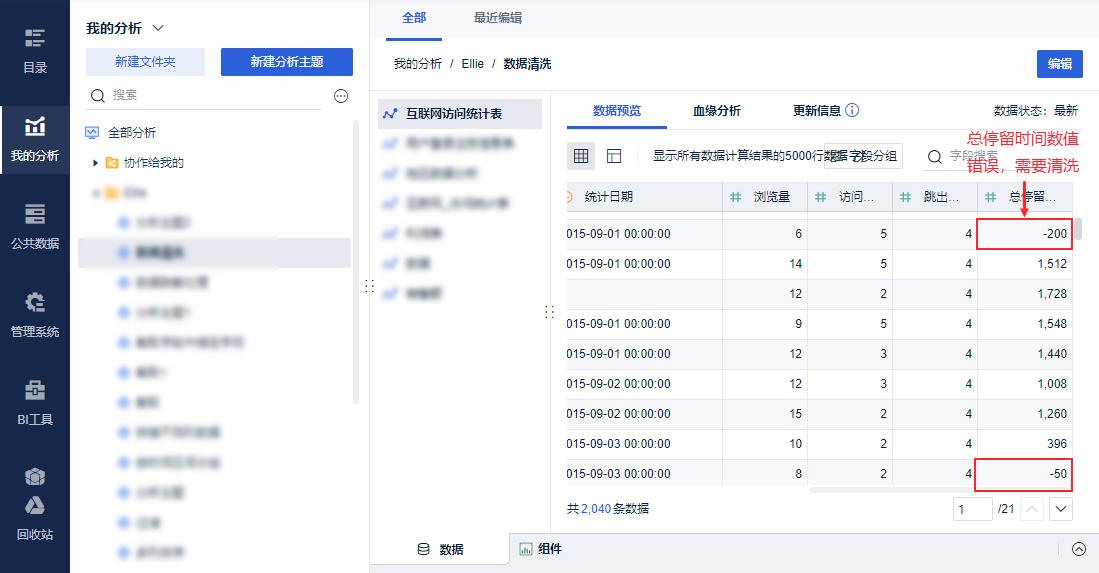Screen dimensions: 1099x573
Task: Click the info icon next to 更新信息
Action: click(x=852, y=111)
